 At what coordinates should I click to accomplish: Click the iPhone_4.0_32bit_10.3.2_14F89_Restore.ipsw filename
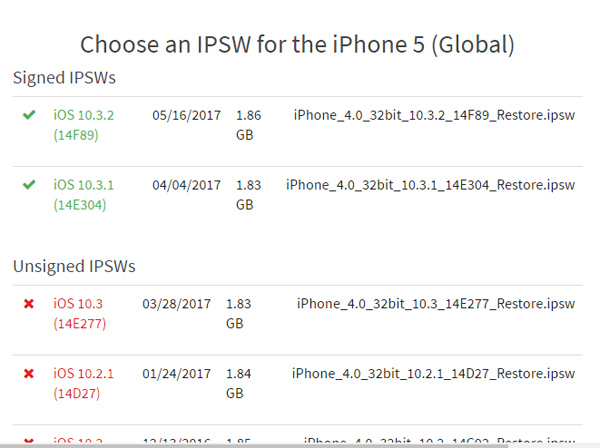click(435, 116)
